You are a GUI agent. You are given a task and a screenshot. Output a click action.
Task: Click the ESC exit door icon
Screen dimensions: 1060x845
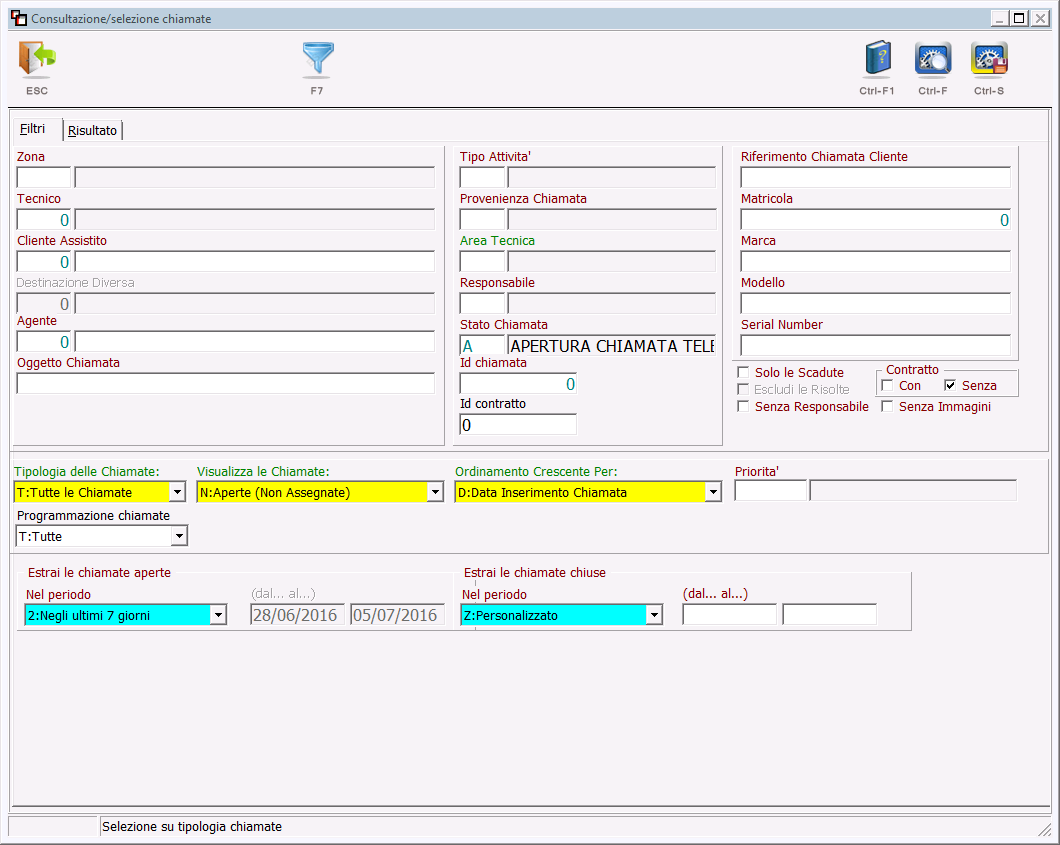click(x=37, y=59)
